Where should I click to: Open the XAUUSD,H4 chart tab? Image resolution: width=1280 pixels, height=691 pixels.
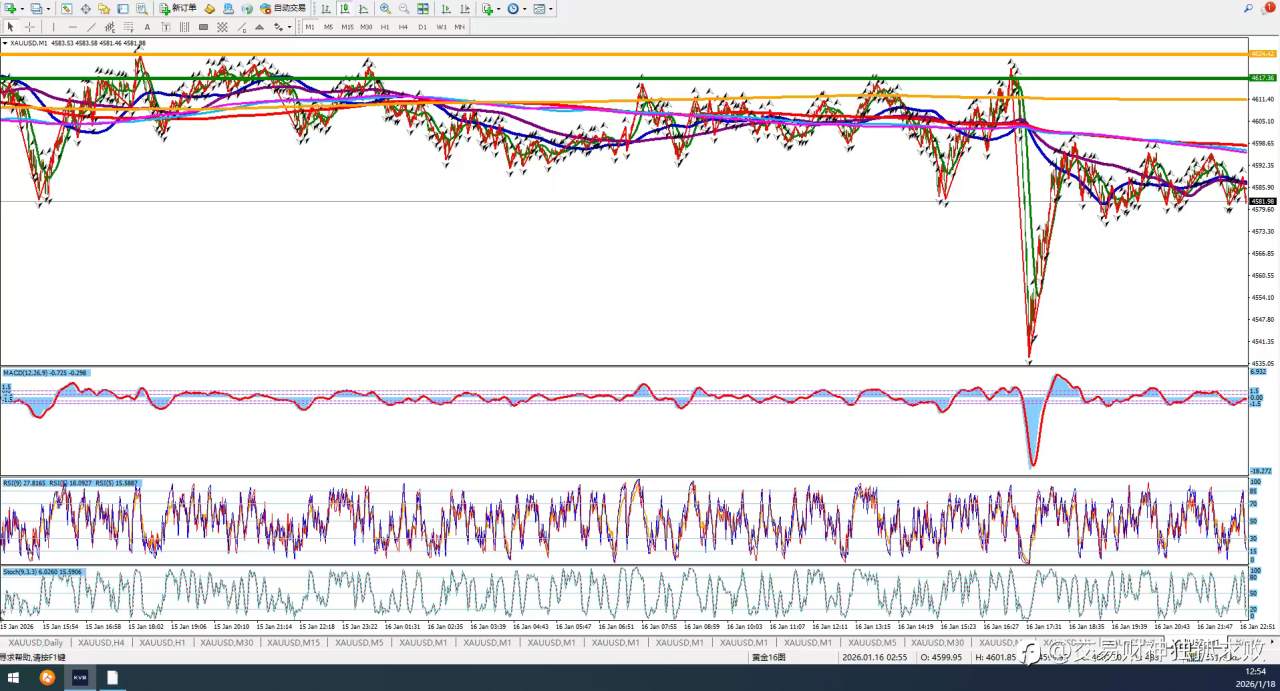click(x=101, y=642)
